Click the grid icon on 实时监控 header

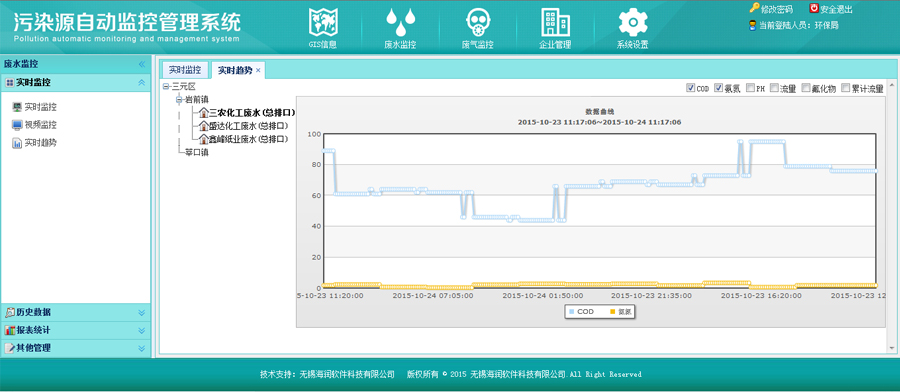(9, 83)
